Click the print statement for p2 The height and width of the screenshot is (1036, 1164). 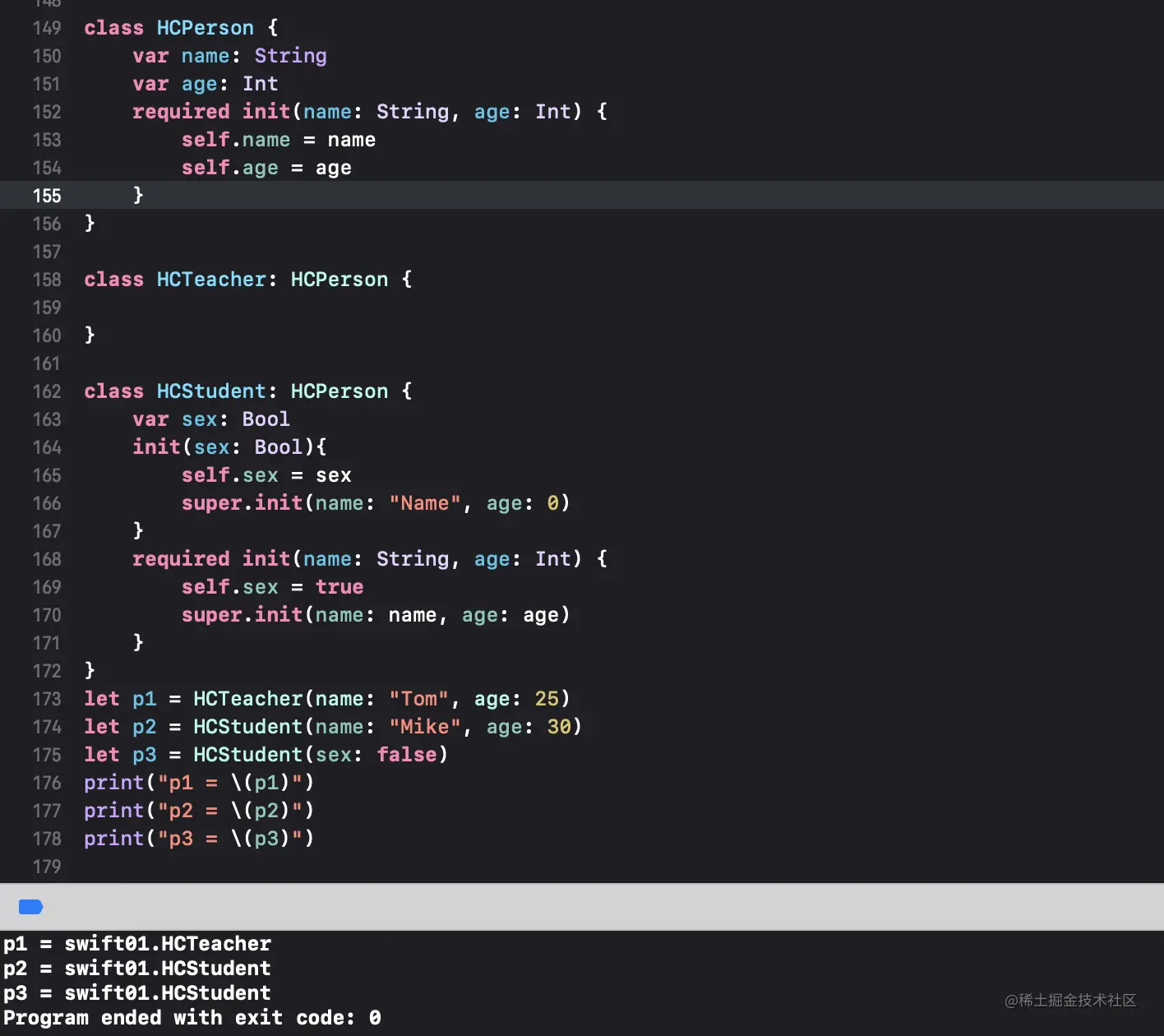[x=199, y=811]
